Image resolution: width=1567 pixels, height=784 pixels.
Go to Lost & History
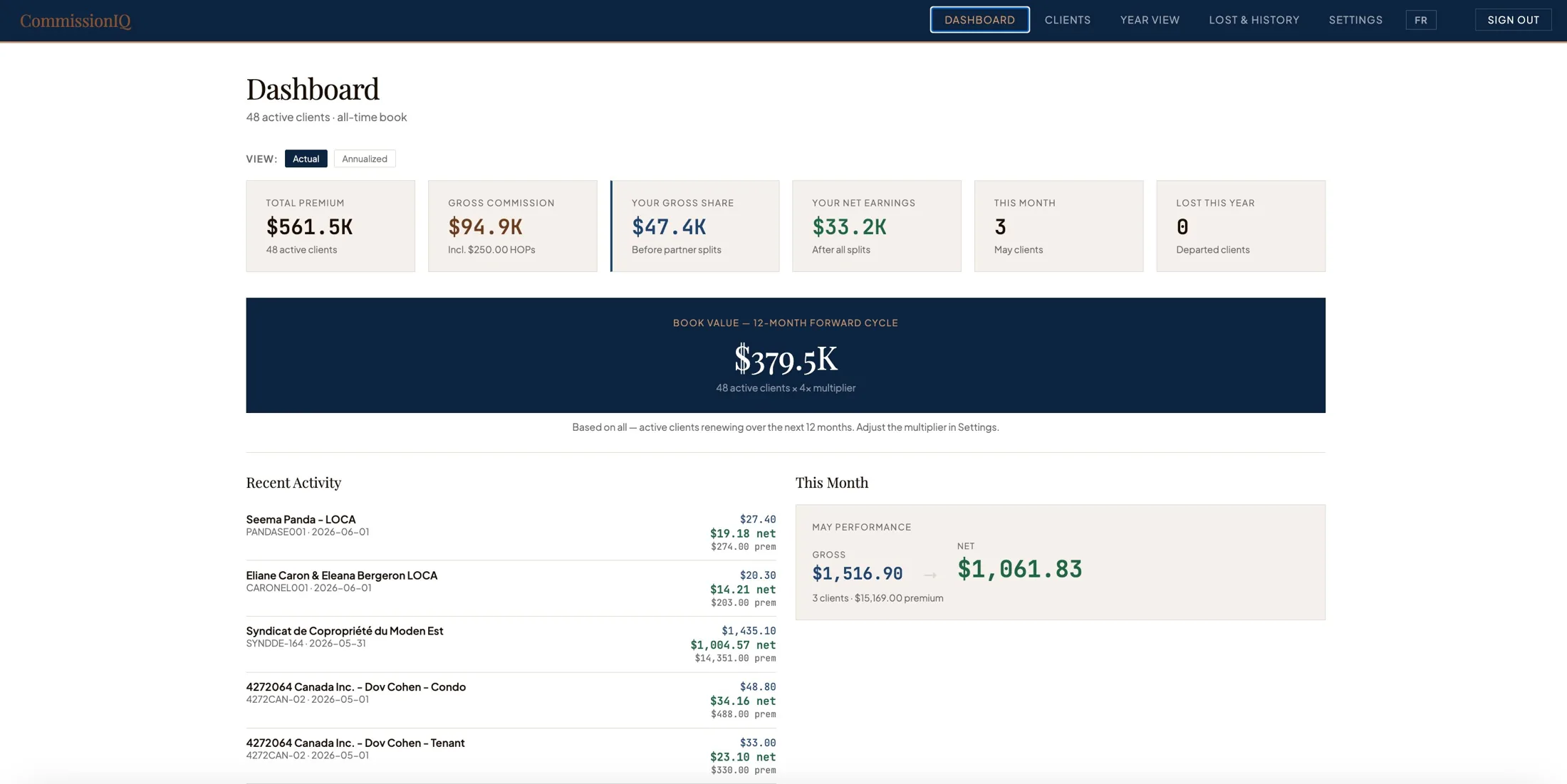[x=1254, y=20]
